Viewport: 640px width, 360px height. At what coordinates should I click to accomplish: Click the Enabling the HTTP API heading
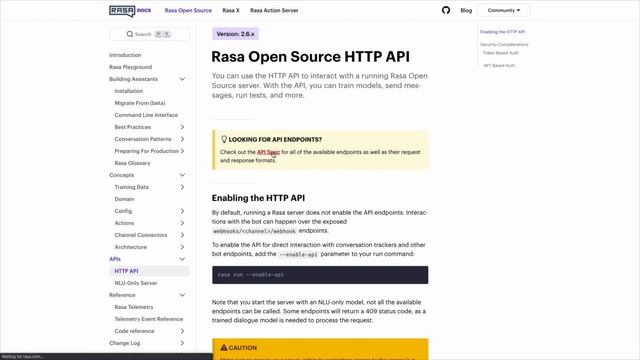pos(258,198)
